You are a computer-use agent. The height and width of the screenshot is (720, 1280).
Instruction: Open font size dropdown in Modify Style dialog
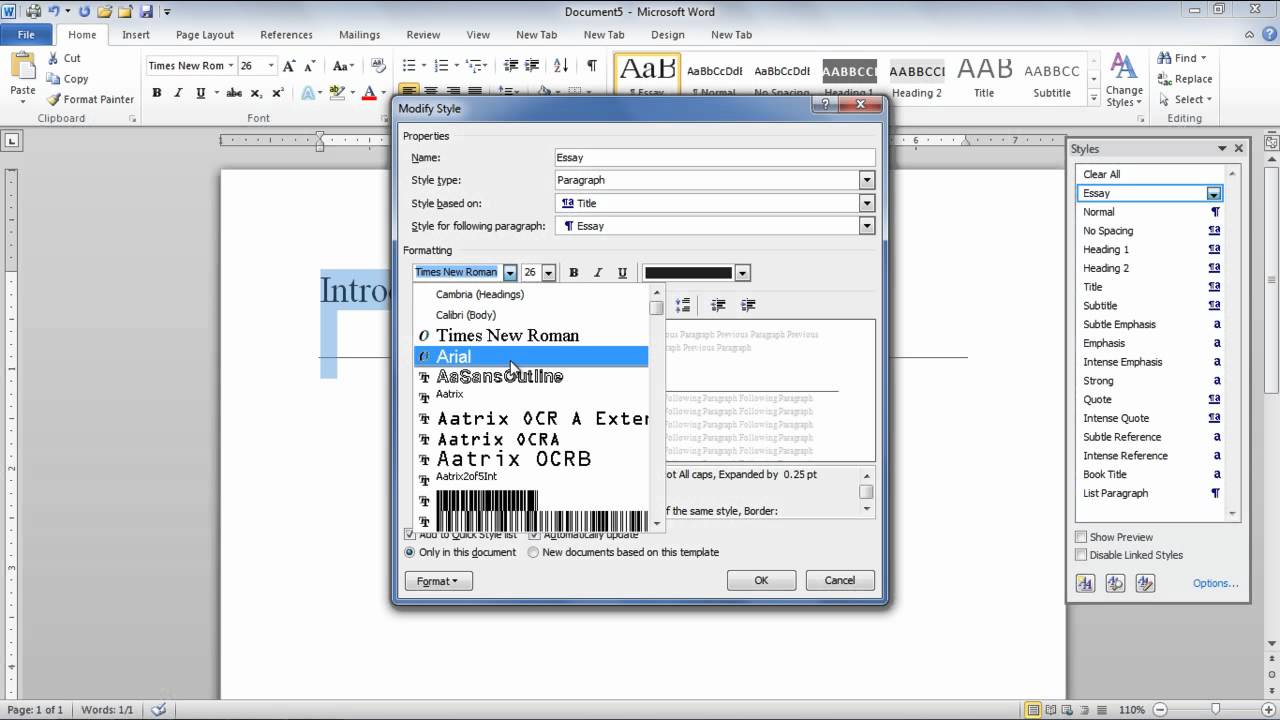548,273
